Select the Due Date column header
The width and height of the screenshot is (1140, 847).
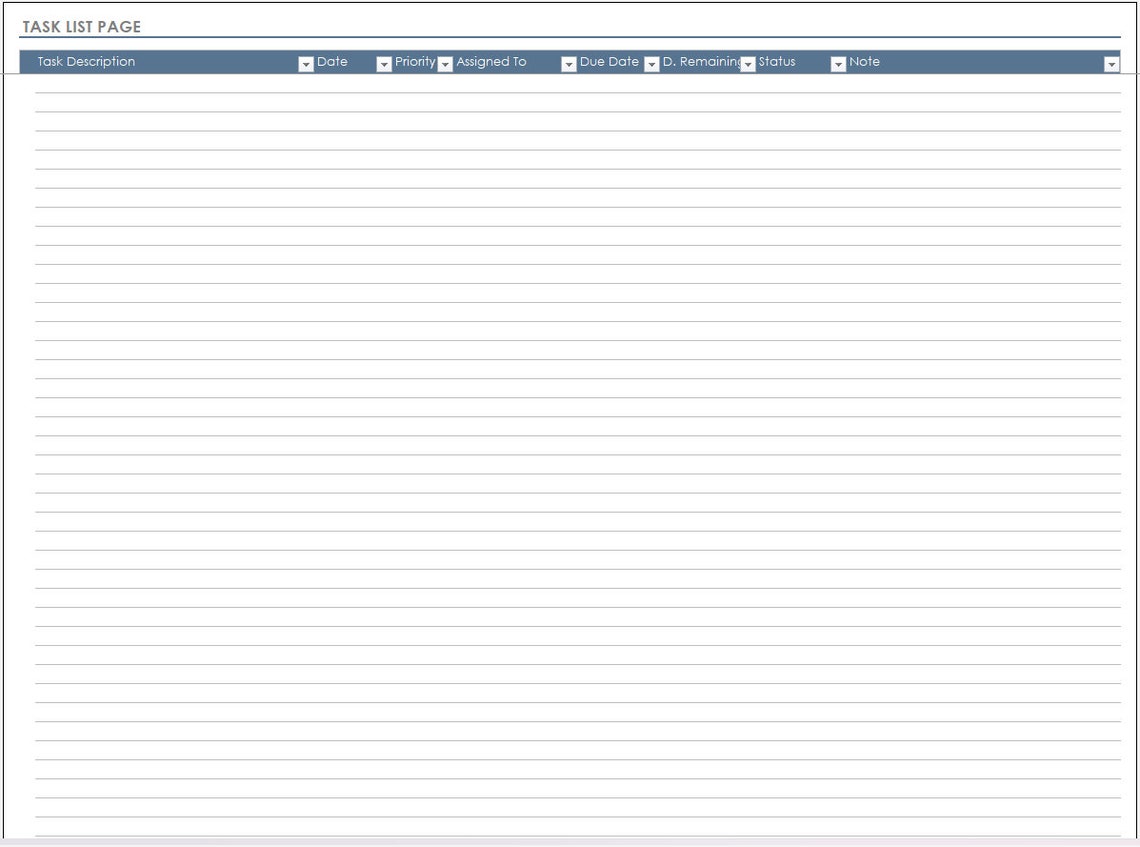pyautogui.click(x=611, y=61)
